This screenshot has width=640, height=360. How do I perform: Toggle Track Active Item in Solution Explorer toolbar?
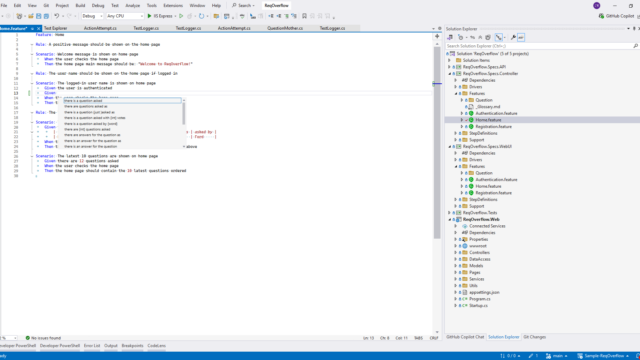pyautogui.click(x=498, y=37)
